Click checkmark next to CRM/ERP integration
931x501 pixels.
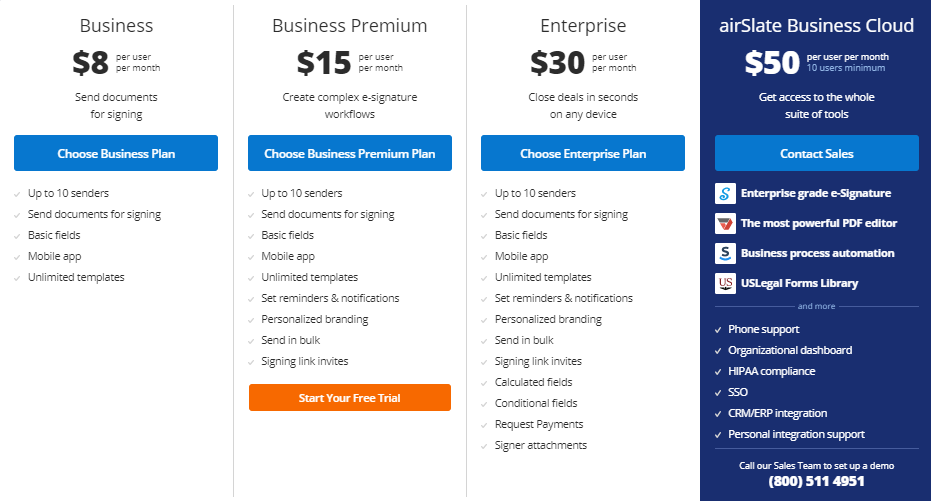click(x=718, y=414)
